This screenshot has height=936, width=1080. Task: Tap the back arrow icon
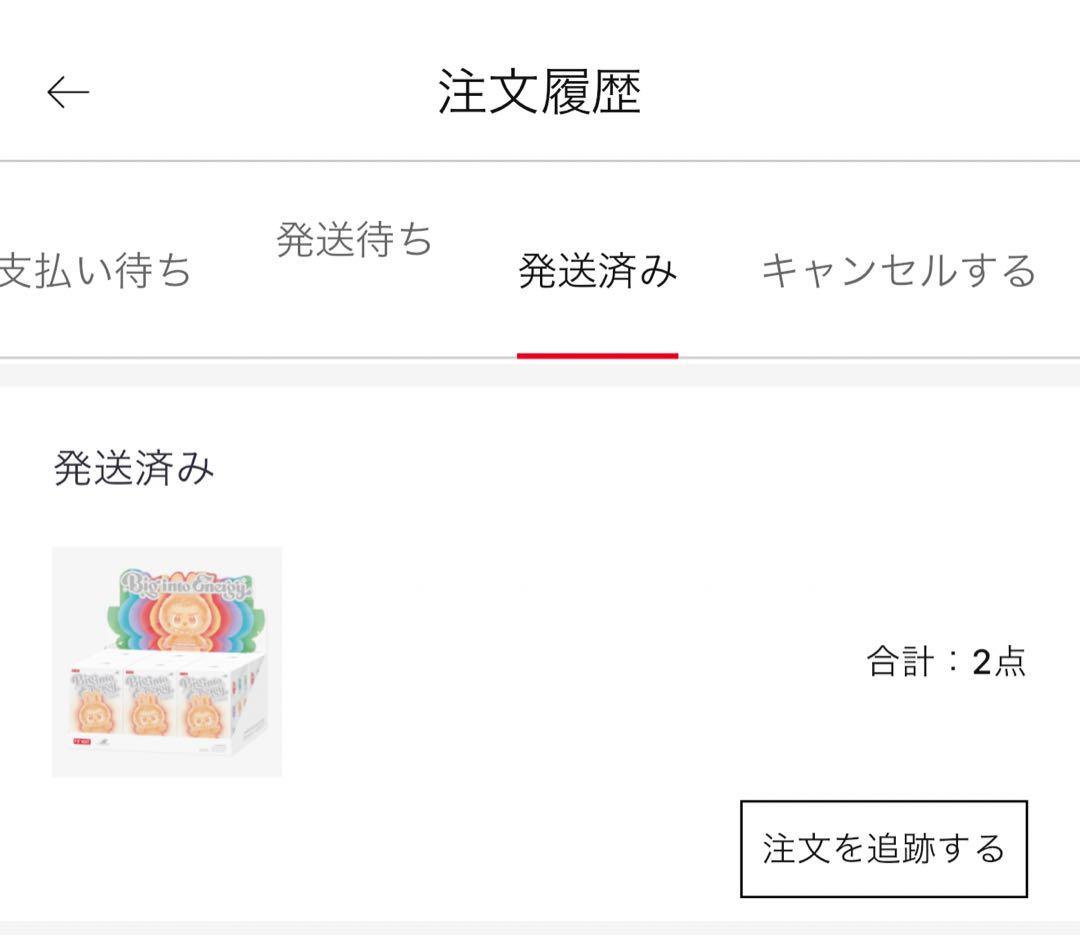pos(68,93)
